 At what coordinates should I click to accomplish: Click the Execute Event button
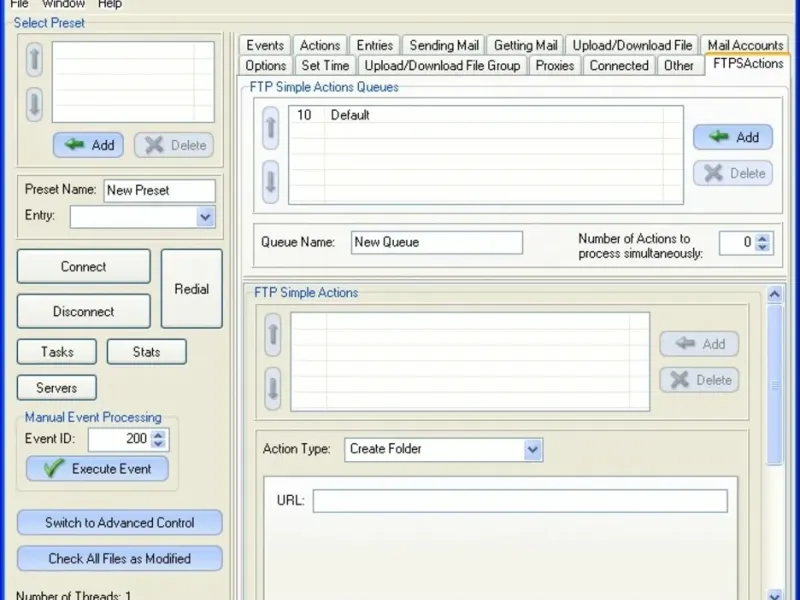pyautogui.click(x=97, y=468)
